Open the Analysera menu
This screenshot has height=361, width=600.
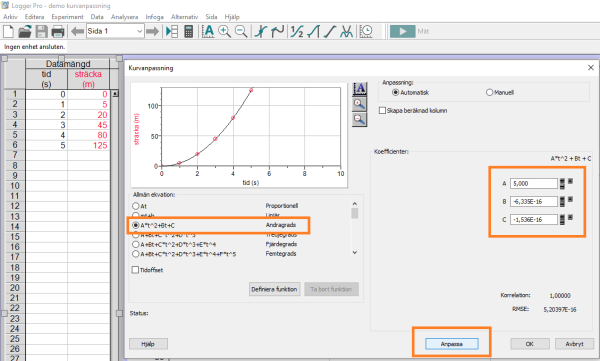pyautogui.click(x=124, y=17)
